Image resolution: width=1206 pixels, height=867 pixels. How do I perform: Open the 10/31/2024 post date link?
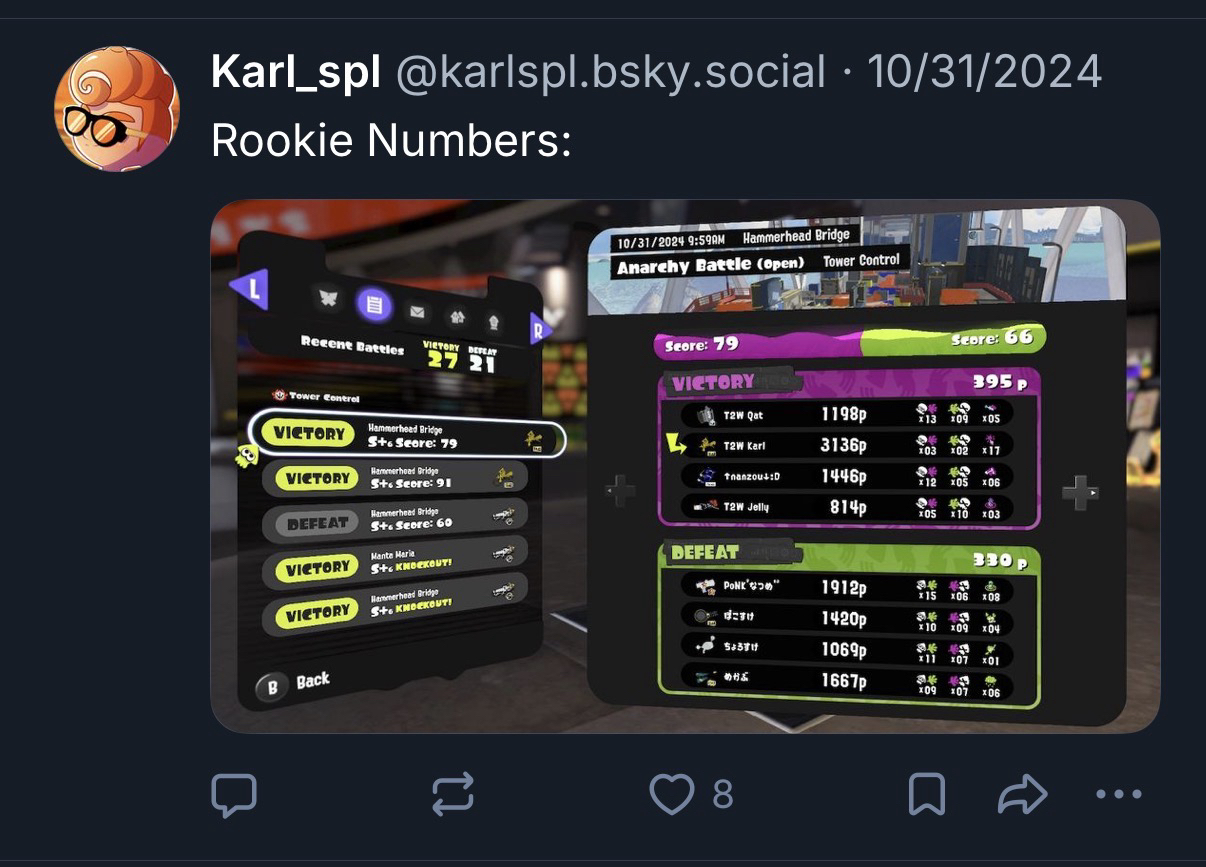tap(984, 72)
